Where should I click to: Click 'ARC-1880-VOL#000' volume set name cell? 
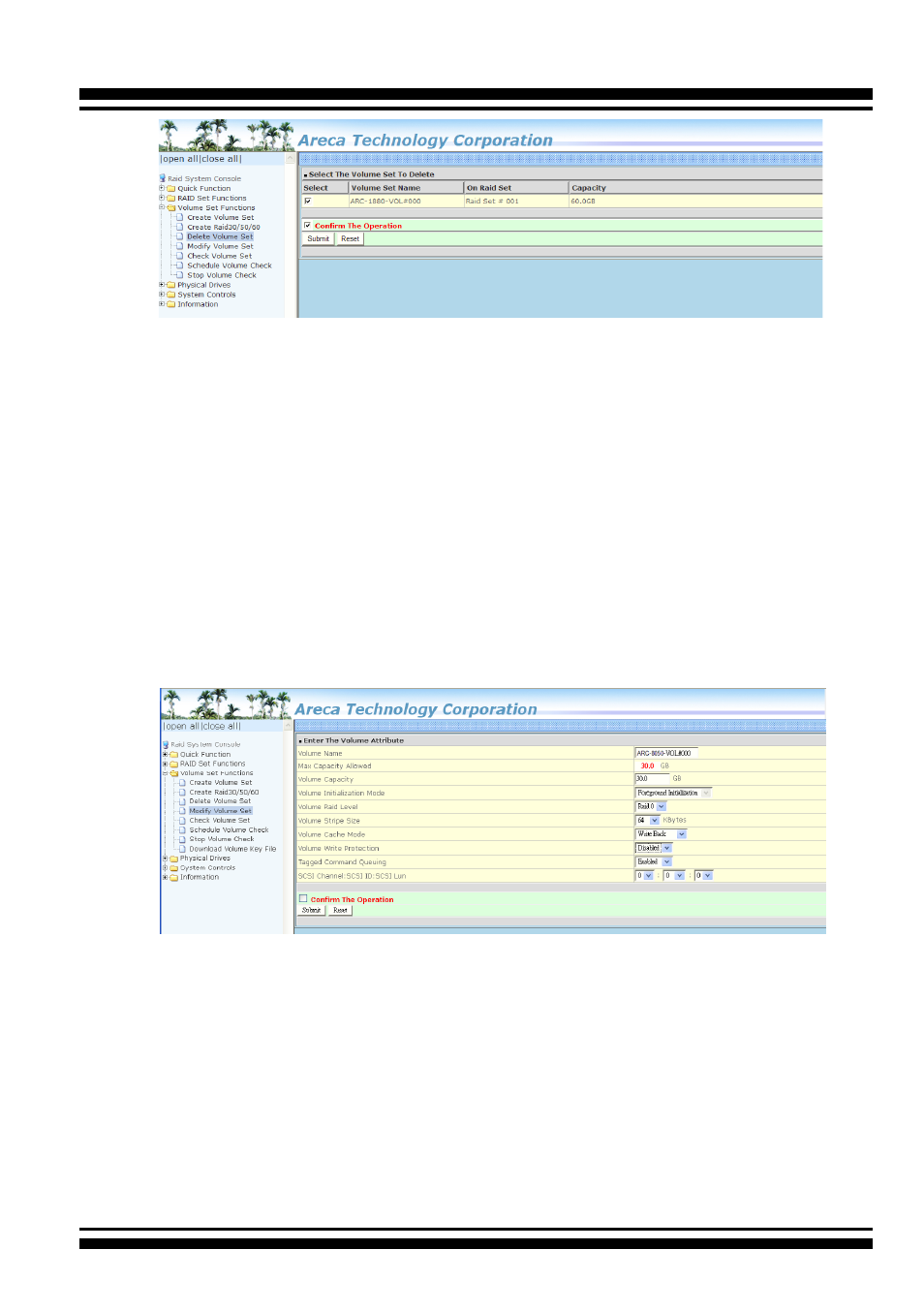(x=406, y=201)
